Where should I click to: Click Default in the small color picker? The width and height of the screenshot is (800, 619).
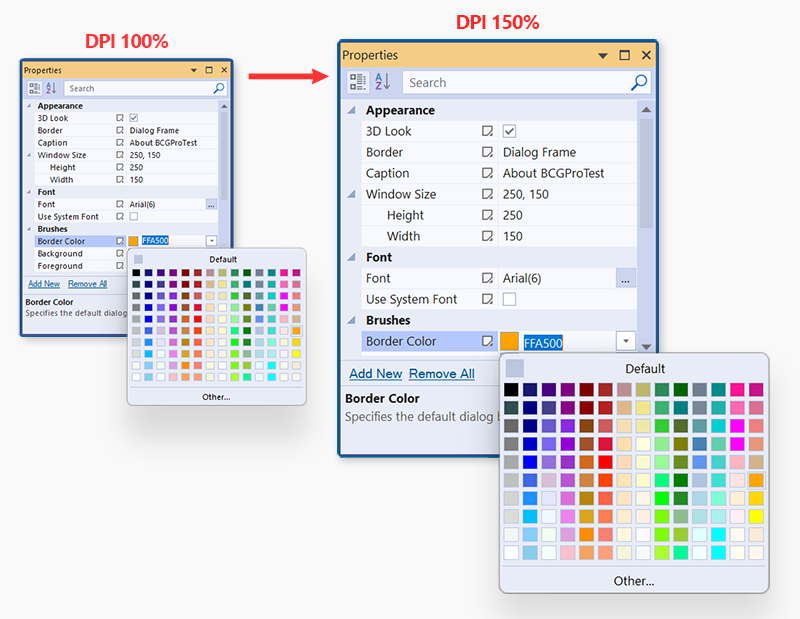pos(223,259)
